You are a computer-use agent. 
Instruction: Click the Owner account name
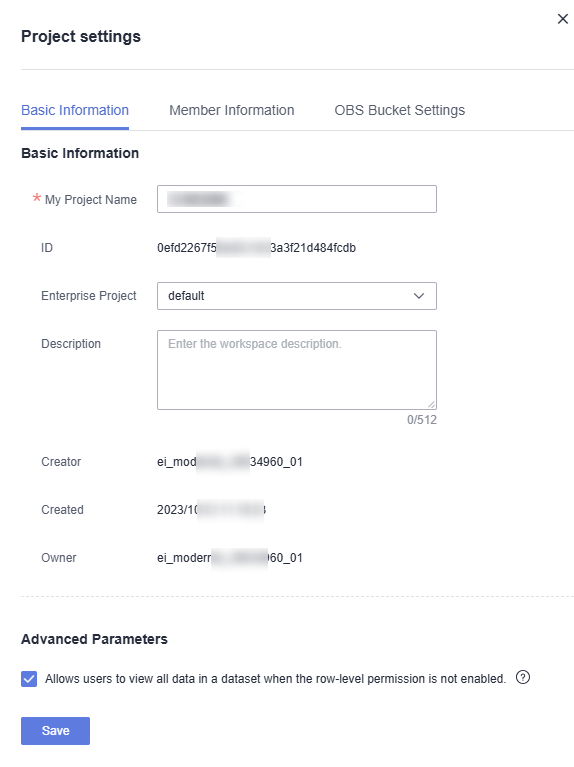coord(230,558)
